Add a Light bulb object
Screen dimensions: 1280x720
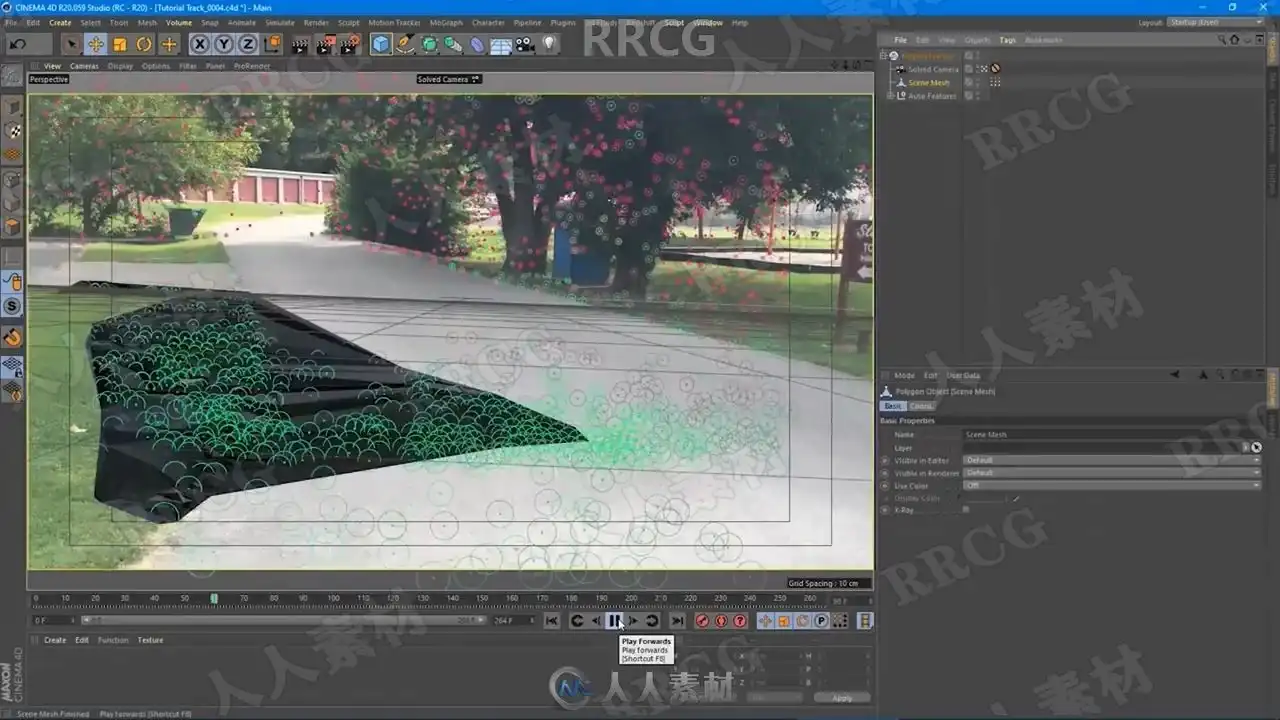click(549, 44)
